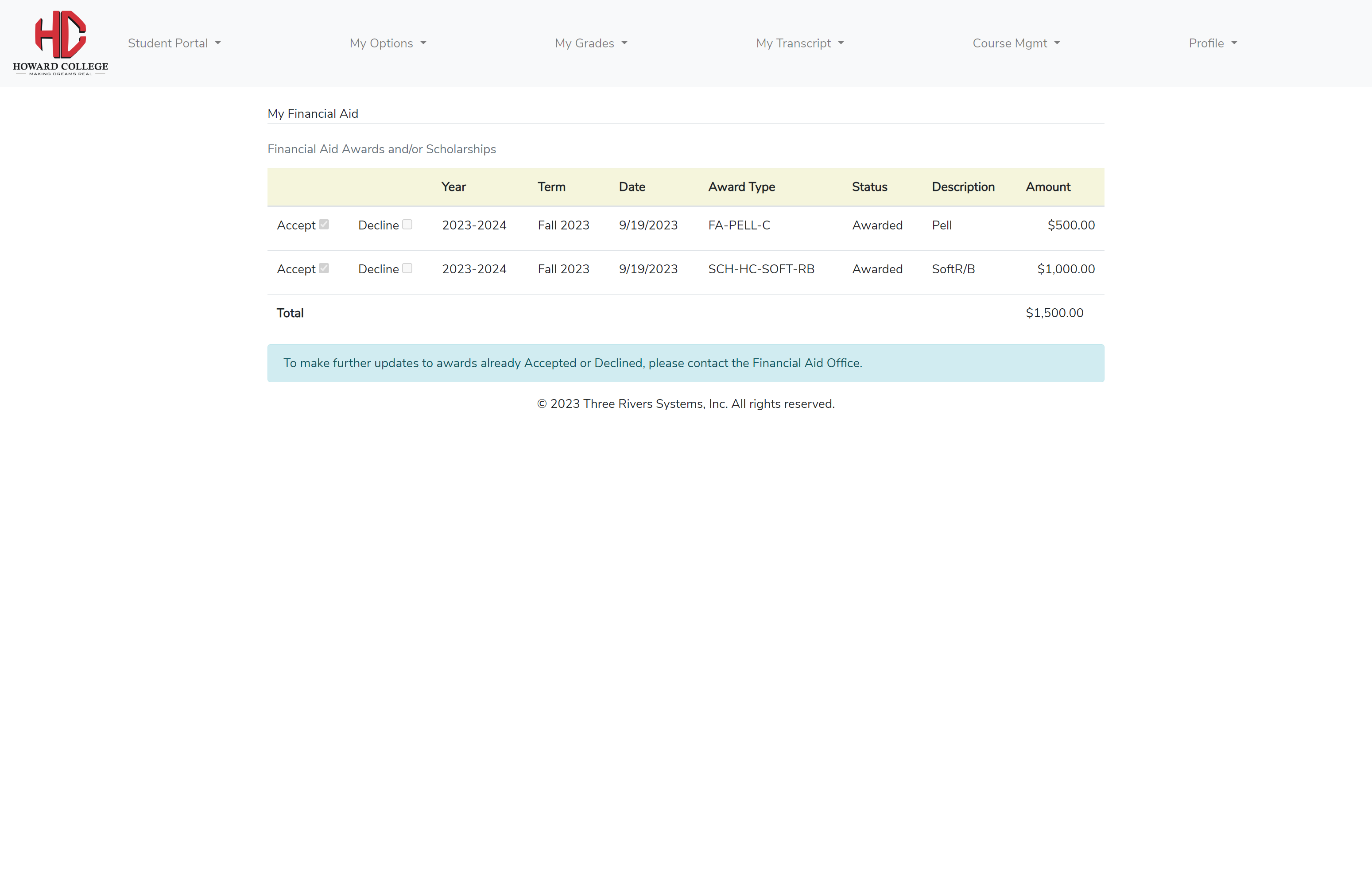
Task: Click the Year column header
Action: pyautogui.click(x=453, y=187)
